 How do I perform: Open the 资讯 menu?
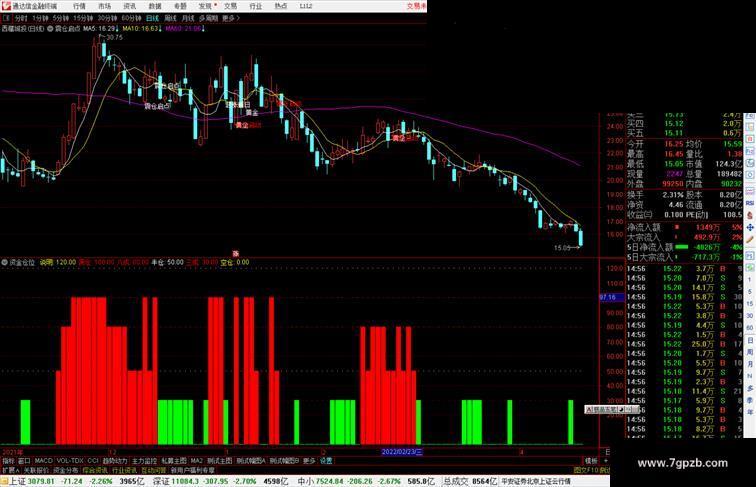pos(130,6)
